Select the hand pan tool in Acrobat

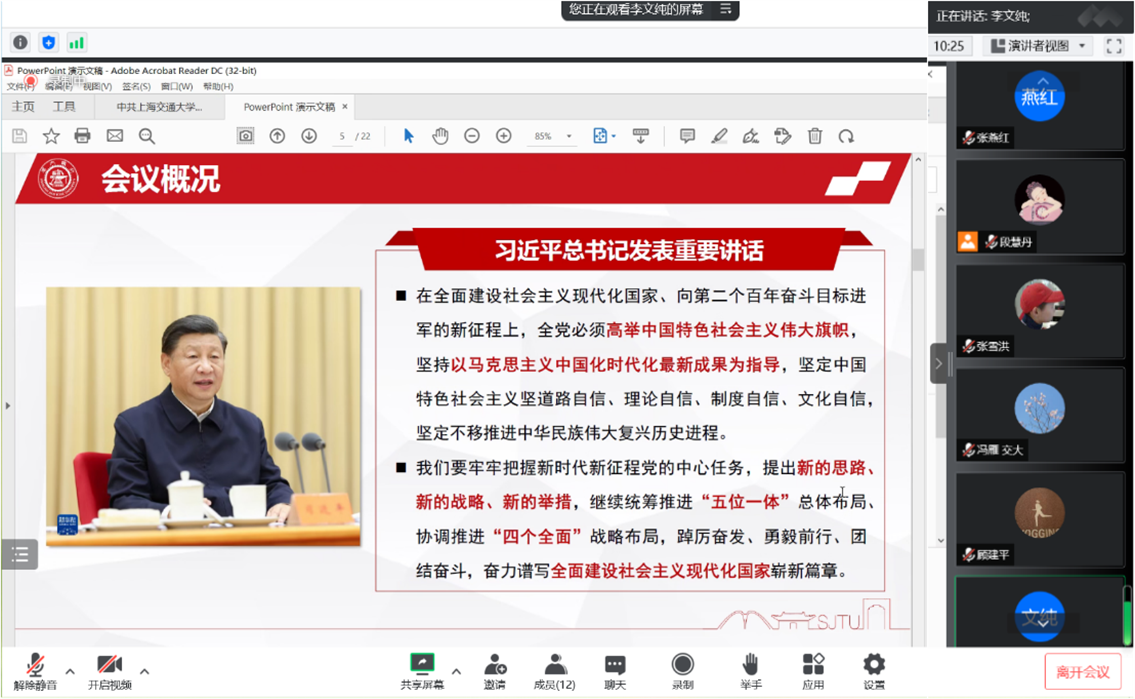[x=440, y=136]
